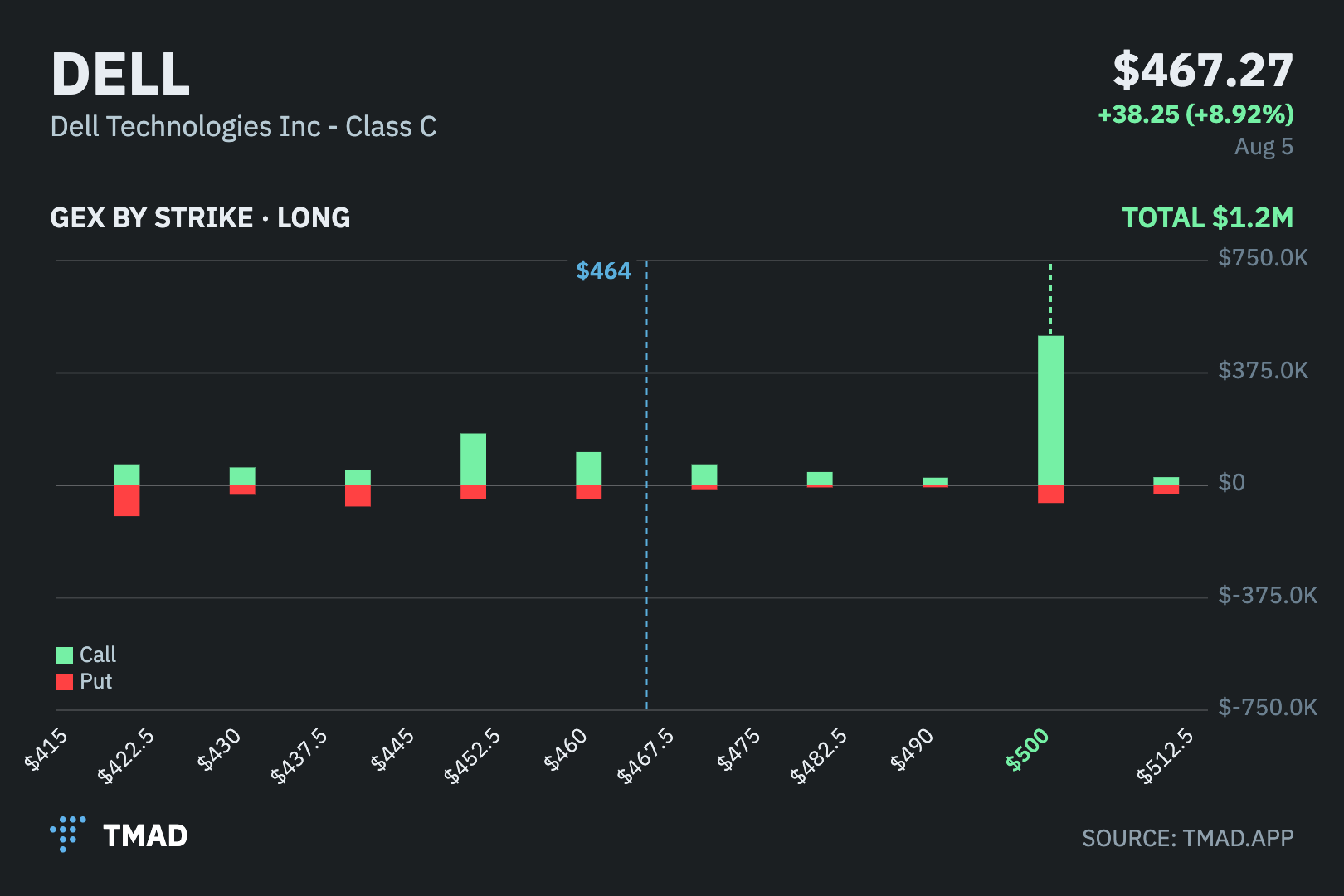This screenshot has width=1344, height=896.
Task: Click the $467.27 share price
Action: tap(1203, 71)
